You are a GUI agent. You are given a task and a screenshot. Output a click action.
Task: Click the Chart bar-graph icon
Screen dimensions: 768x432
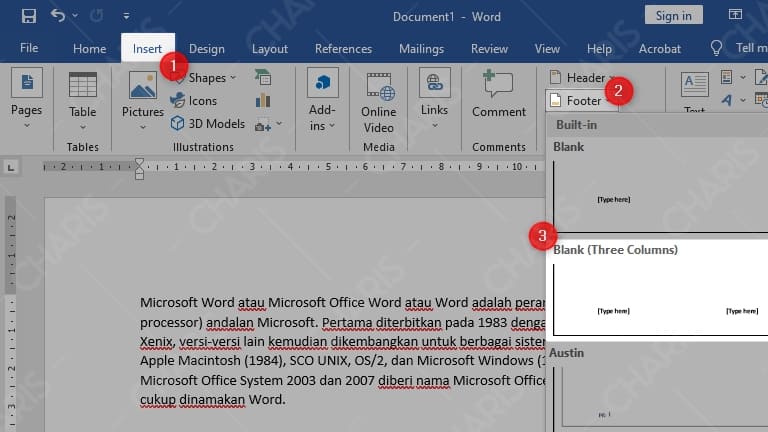pyautogui.click(x=263, y=100)
